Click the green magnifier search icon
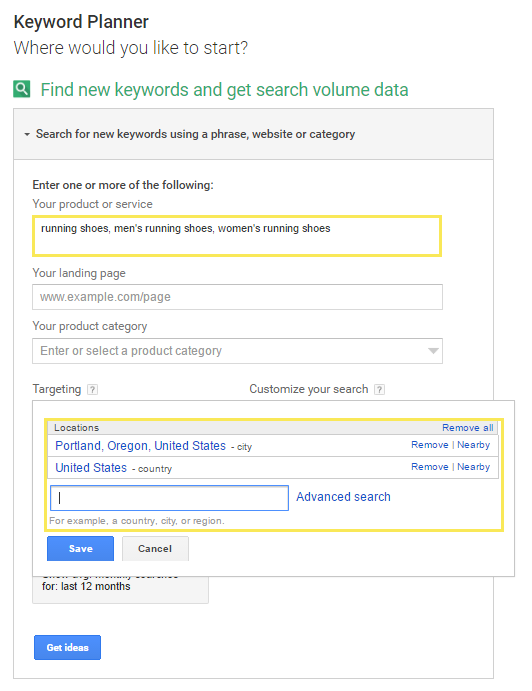 click(x=22, y=89)
